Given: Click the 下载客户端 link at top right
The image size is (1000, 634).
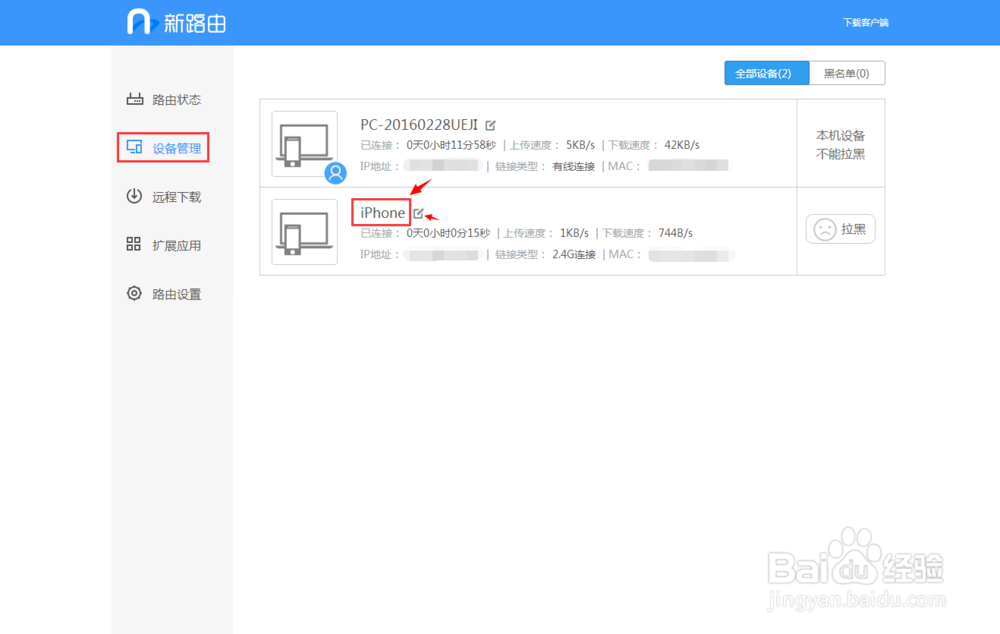Looking at the screenshot, I should [866, 21].
